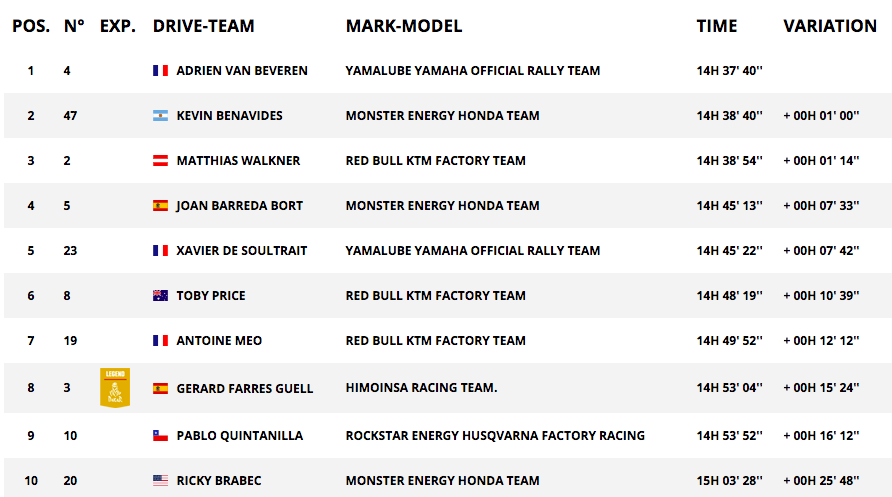Select Kevin Benavides time 14H 38' 40''
This screenshot has width=892, height=497.
tap(729, 115)
